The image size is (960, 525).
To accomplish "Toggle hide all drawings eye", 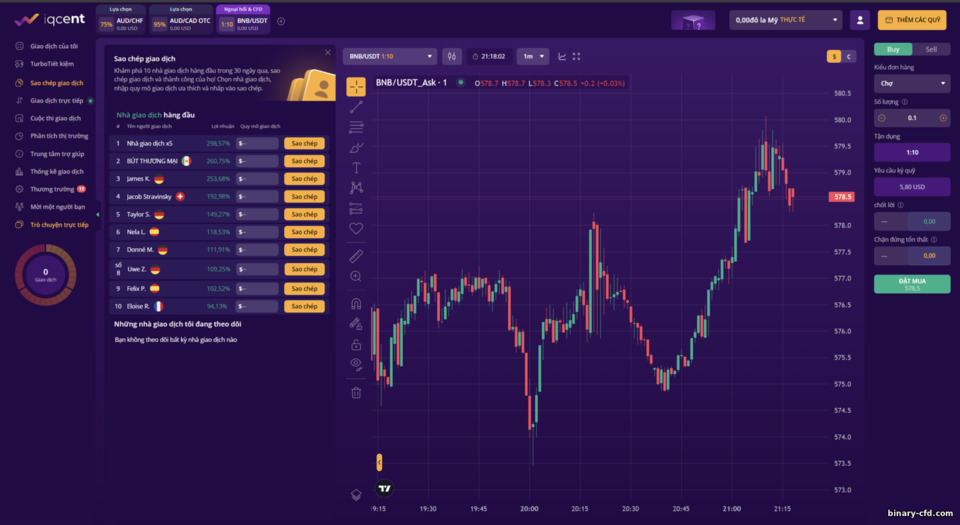I will click(x=356, y=365).
